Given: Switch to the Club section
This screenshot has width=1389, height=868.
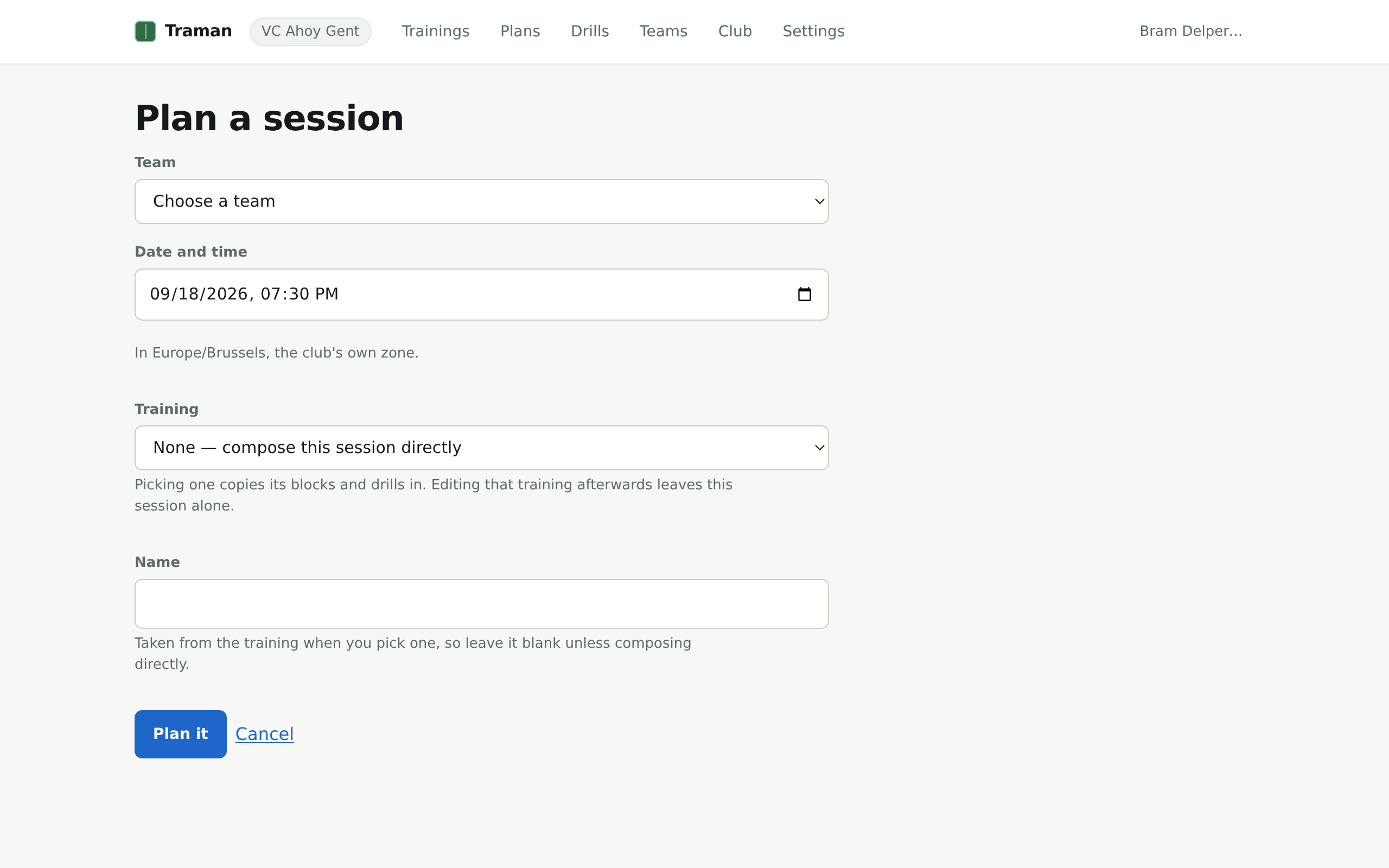Looking at the screenshot, I should [x=735, y=31].
